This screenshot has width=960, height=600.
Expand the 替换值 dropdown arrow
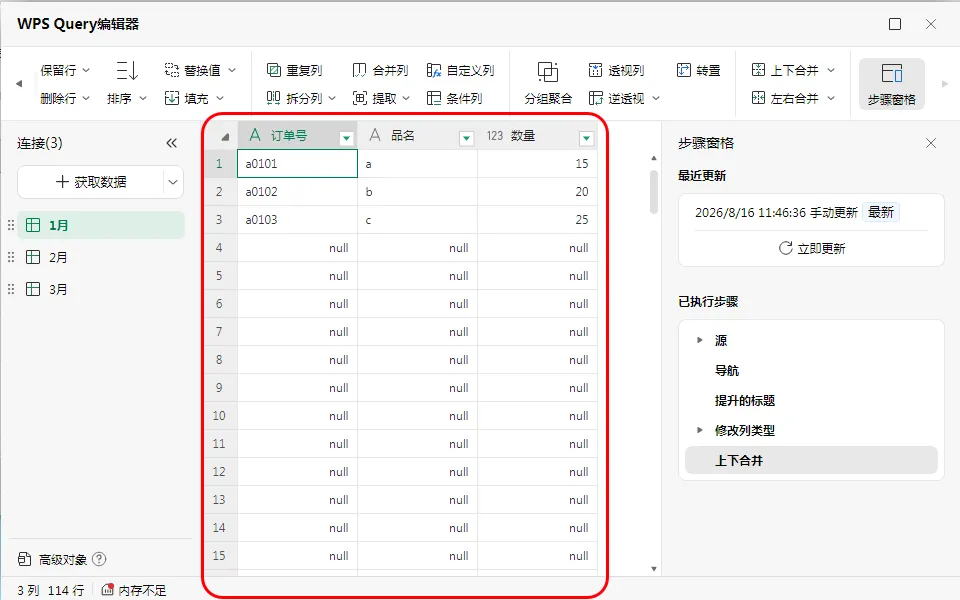pyautogui.click(x=232, y=70)
